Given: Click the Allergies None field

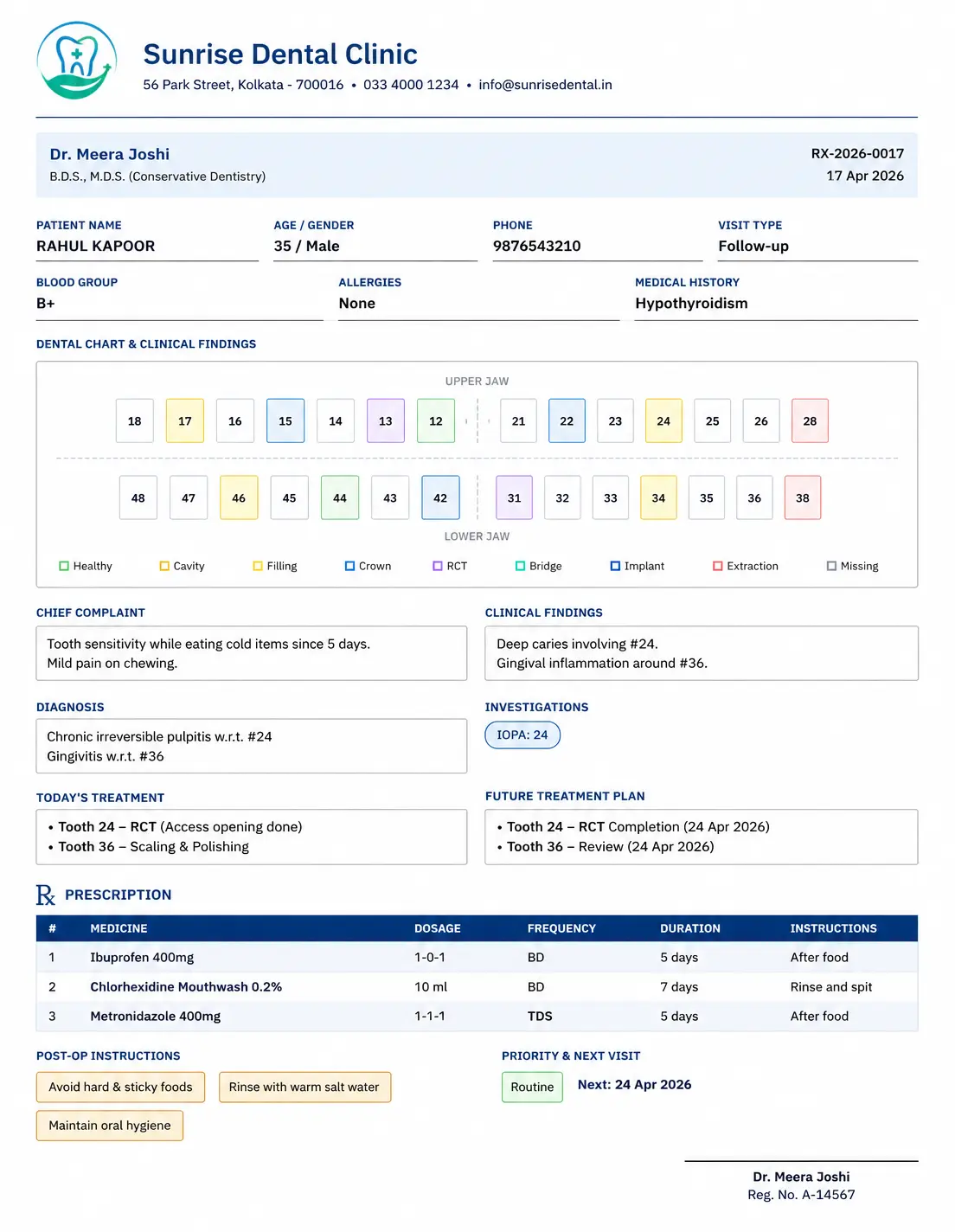Looking at the screenshot, I should point(479,304).
